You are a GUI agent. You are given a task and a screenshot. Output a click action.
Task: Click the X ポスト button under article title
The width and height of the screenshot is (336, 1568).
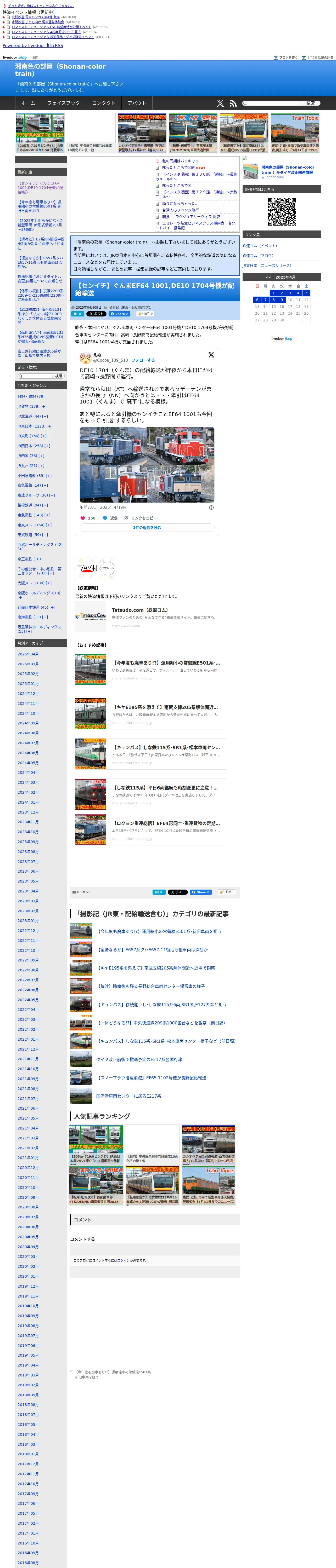tap(96, 314)
